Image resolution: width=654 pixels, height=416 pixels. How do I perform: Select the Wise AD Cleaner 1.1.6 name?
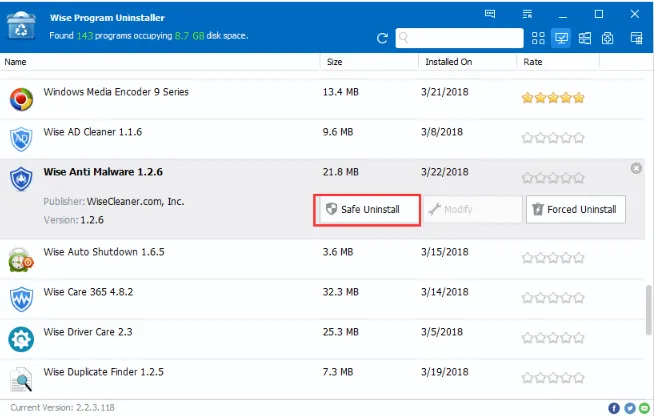click(93, 132)
